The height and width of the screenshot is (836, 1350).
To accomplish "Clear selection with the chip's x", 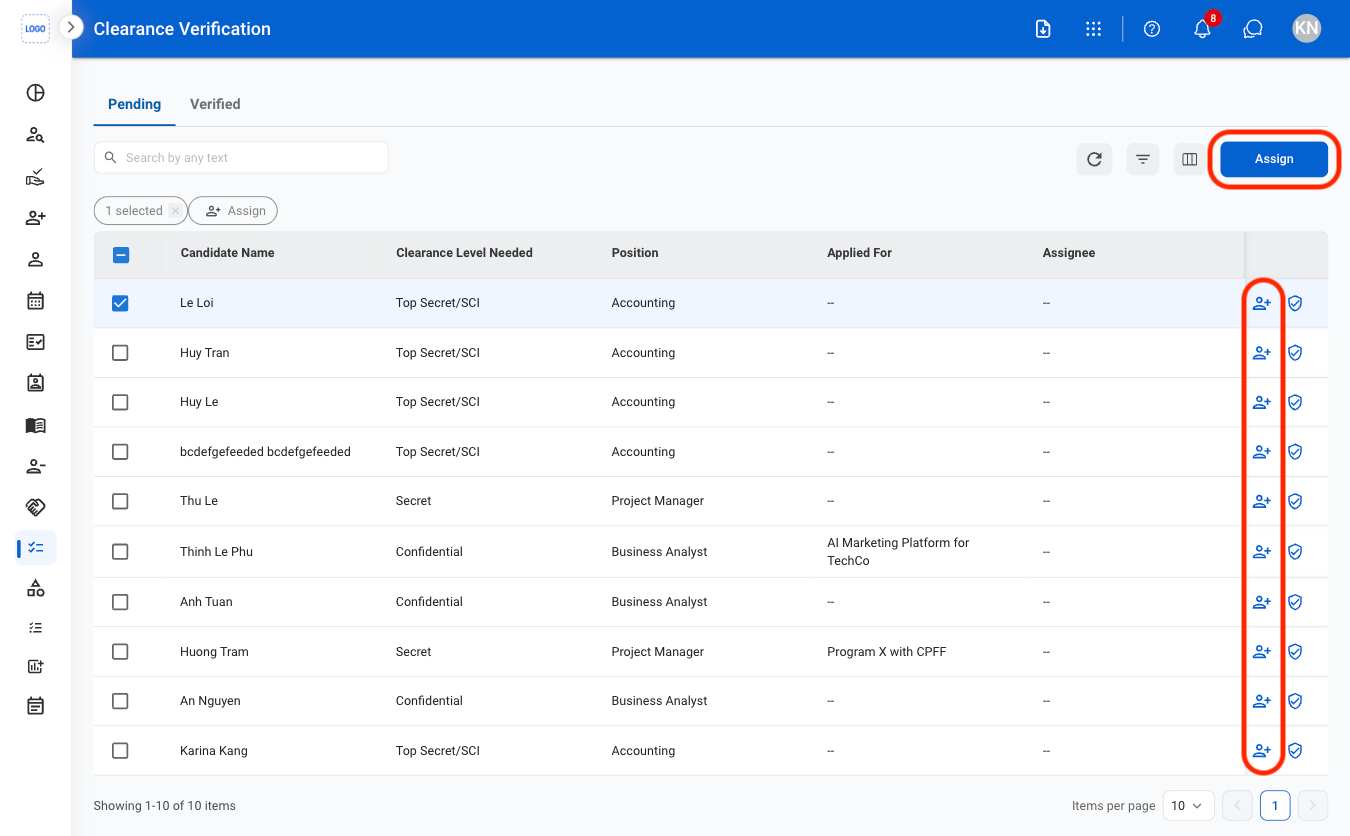I will pyautogui.click(x=175, y=211).
